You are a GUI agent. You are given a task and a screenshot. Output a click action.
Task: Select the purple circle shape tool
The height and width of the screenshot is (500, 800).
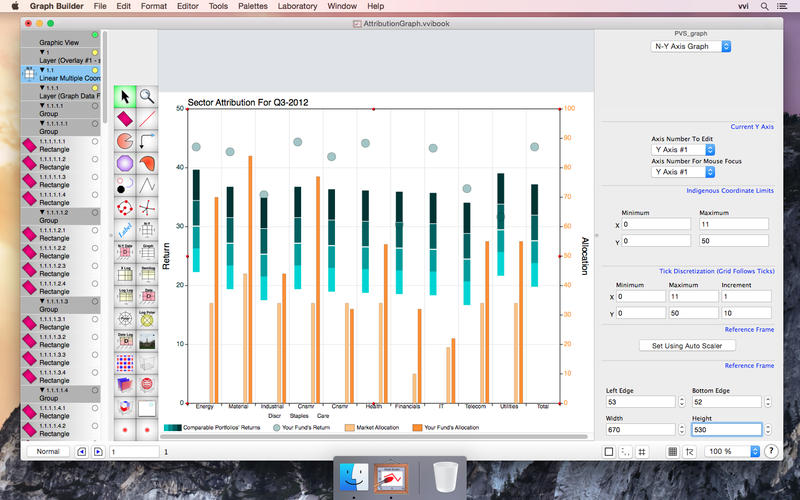tap(125, 163)
